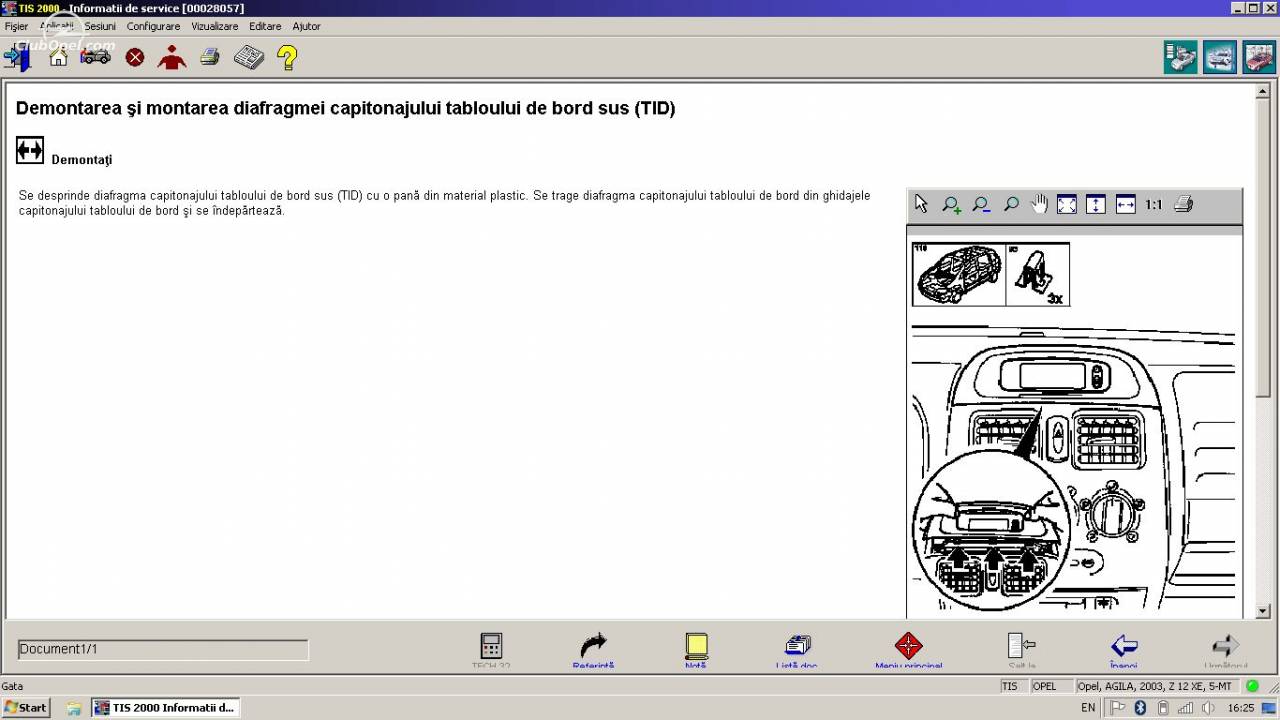The image size is (1280, 720).
Task: Open the Notă yellow note button
Action: (696, 650)
